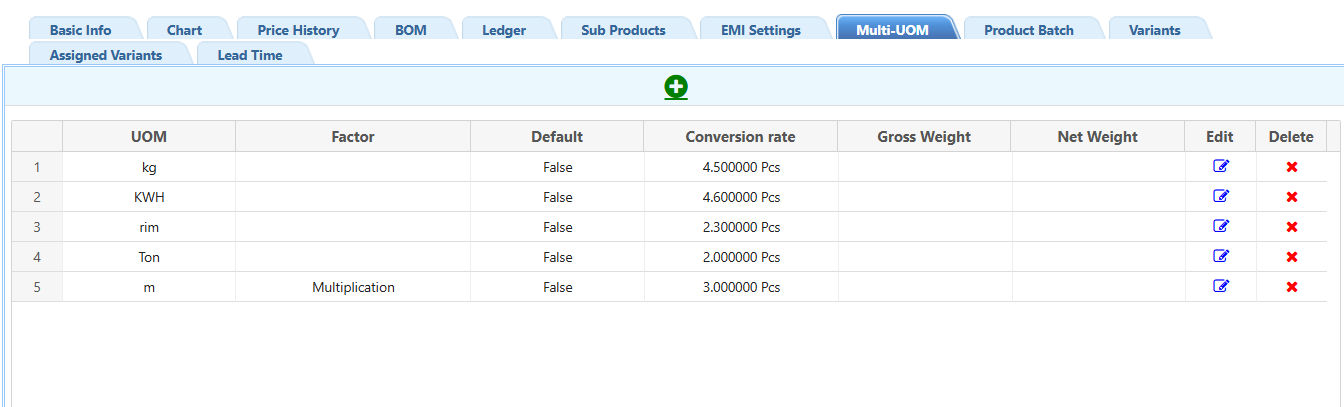Image resolution: width=1344 pixels, height=407 pixels.
Task: Switch to Assigned Variants tab
Action: (x=106, y=55)
